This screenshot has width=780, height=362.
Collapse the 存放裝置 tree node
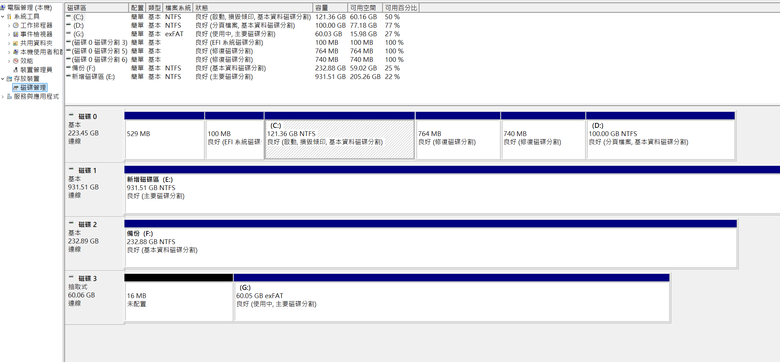pos(3,79)
